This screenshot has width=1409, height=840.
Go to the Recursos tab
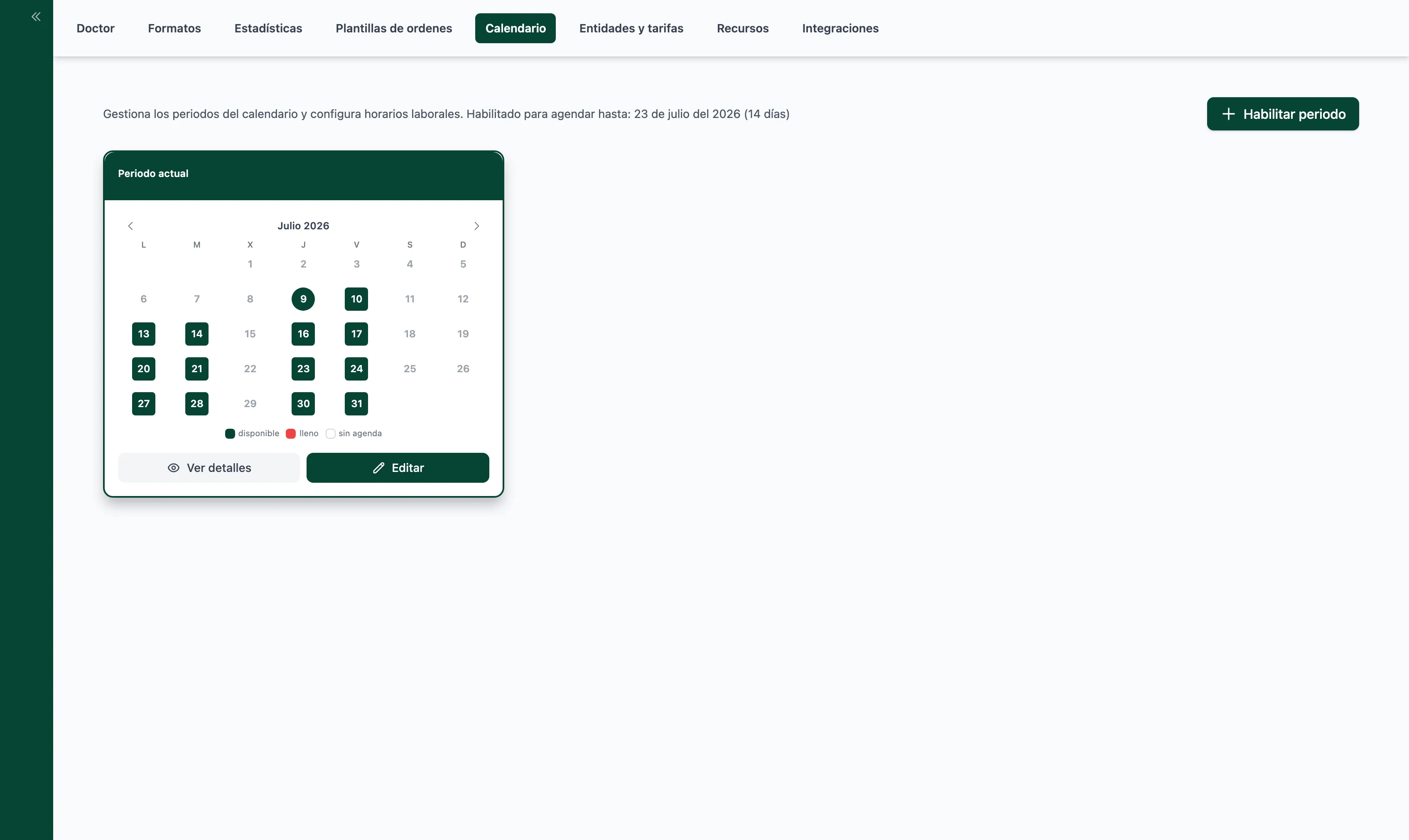743,28
